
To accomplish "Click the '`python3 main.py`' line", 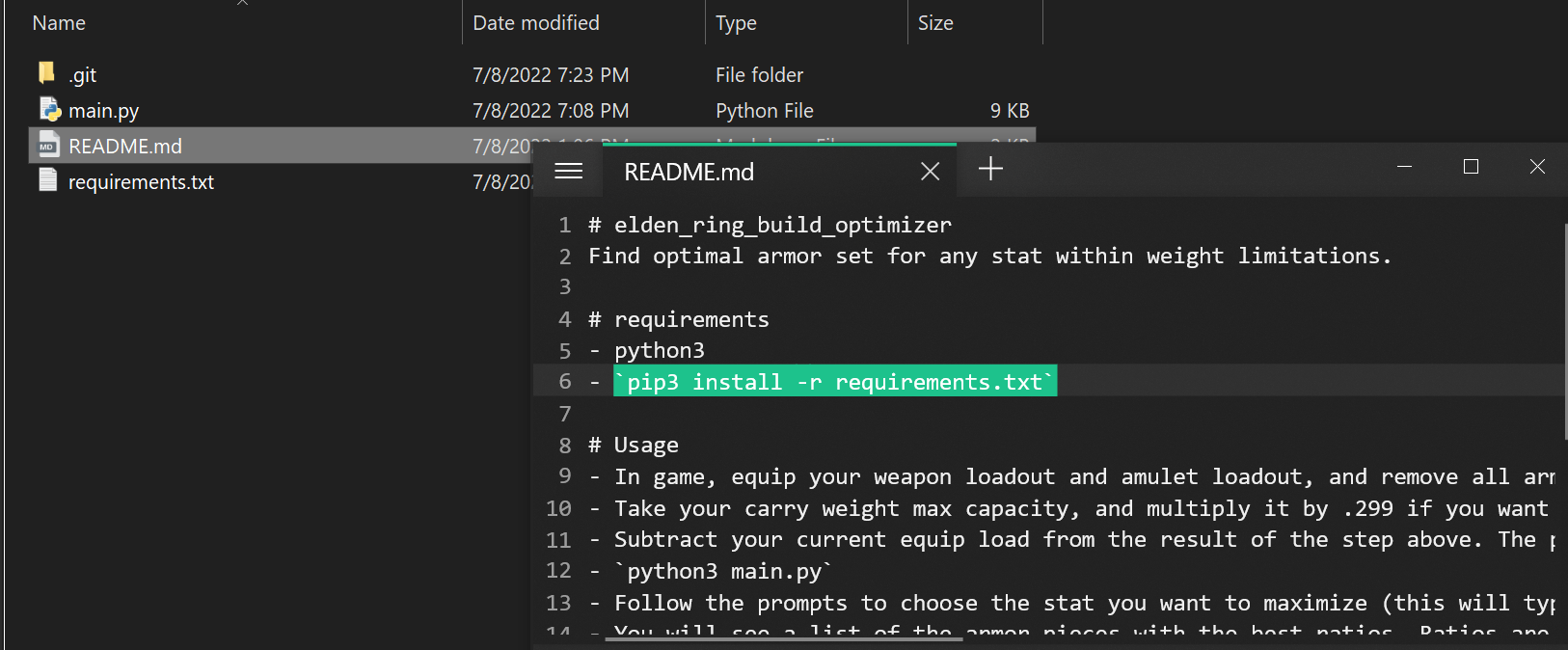I will (x=711, y=571).
